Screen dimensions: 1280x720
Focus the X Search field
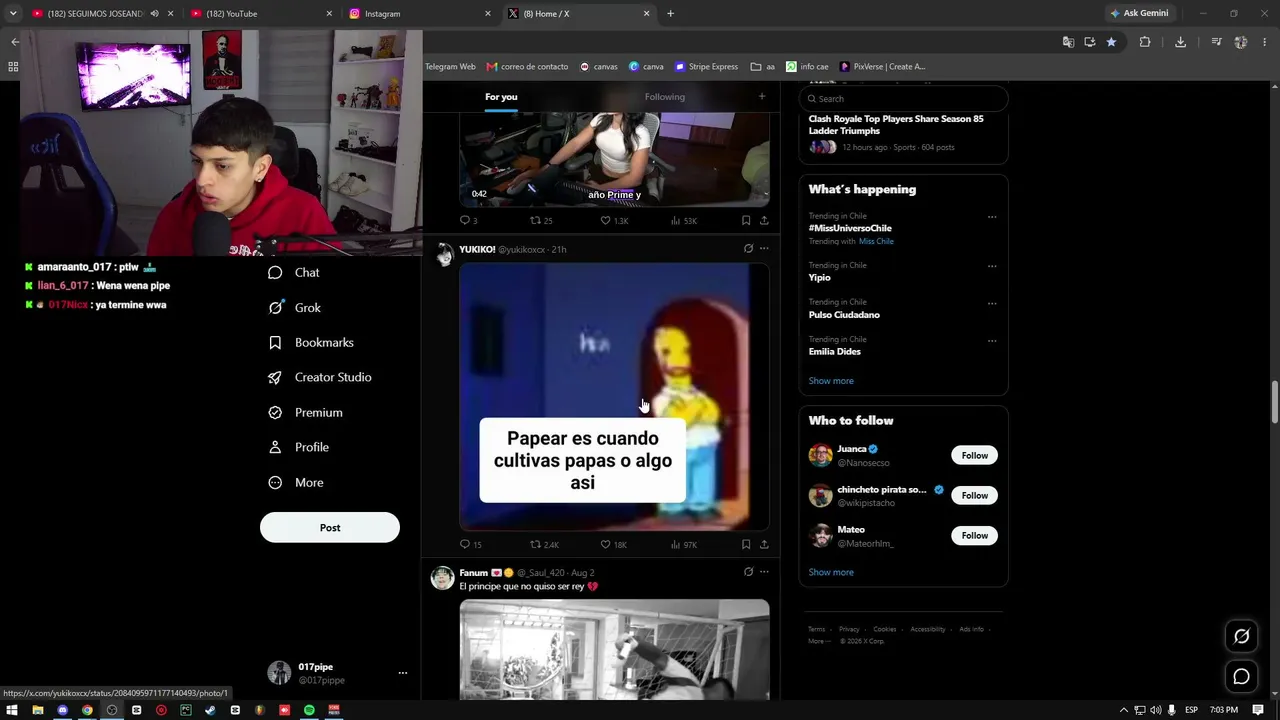[x=903, y=99]
